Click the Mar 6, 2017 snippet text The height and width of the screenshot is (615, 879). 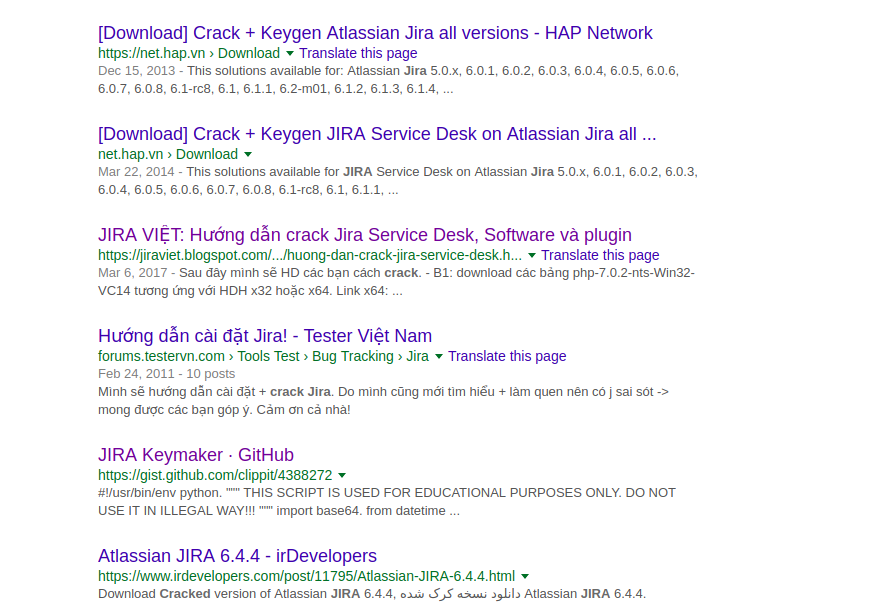click(x=396, y=281)
